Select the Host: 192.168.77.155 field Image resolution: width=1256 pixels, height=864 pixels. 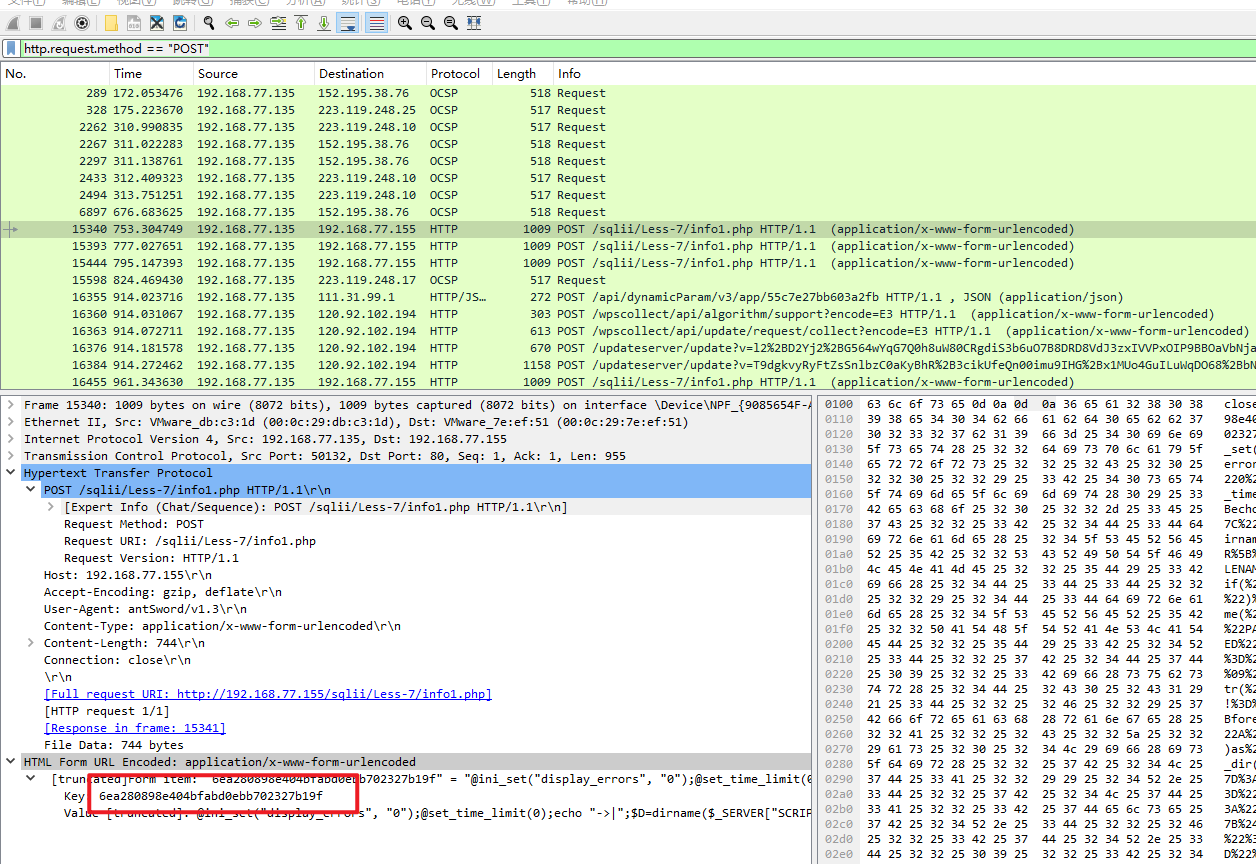(x=128, y=575)
